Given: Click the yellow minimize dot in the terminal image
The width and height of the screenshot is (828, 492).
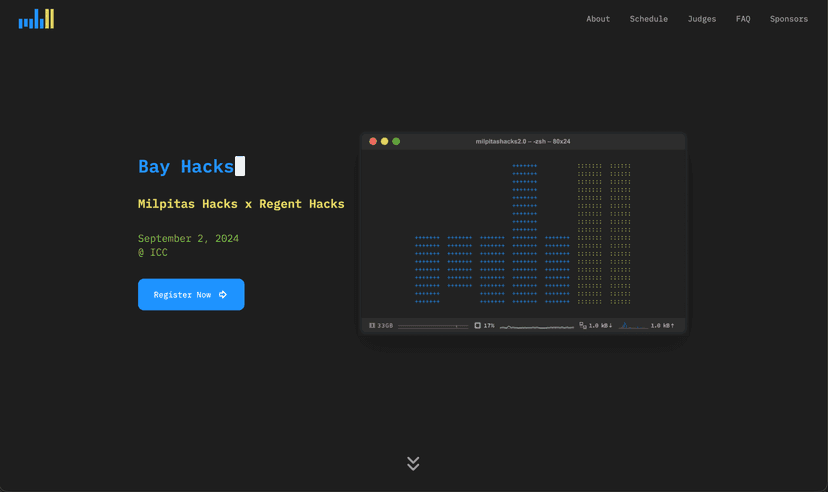Looking at the screenshot, I should click(384, 141).
